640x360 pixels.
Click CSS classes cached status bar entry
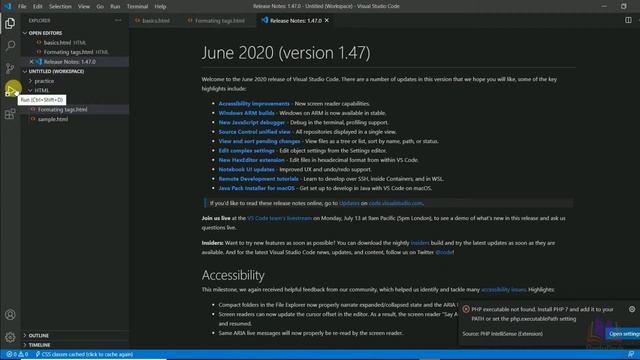click(84, 354)
